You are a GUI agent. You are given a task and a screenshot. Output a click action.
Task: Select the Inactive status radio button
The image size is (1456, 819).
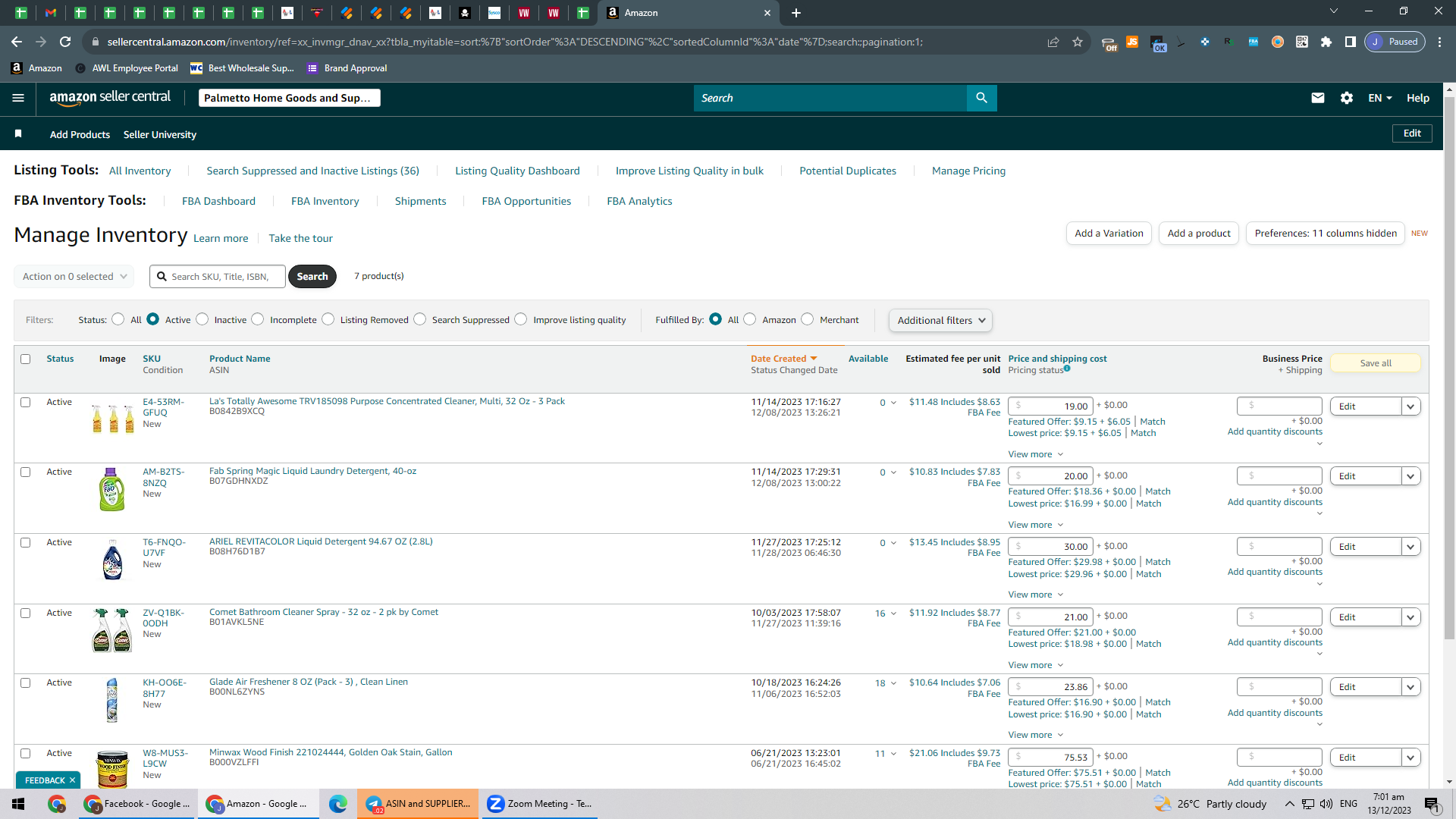pos(202,319)
